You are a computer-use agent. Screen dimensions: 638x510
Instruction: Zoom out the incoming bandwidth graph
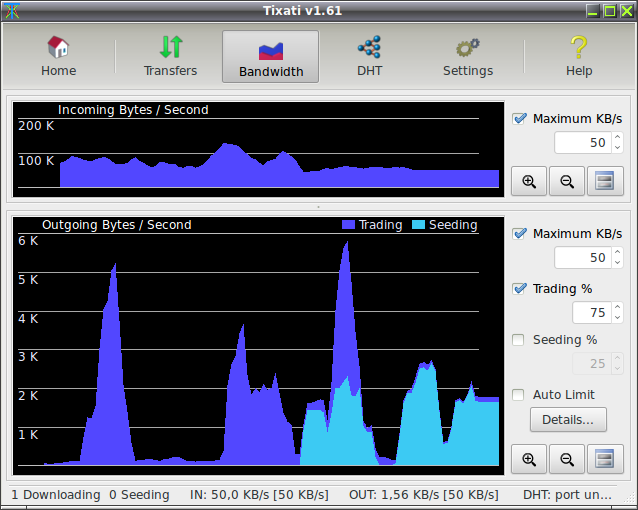[x=567, y=181]
